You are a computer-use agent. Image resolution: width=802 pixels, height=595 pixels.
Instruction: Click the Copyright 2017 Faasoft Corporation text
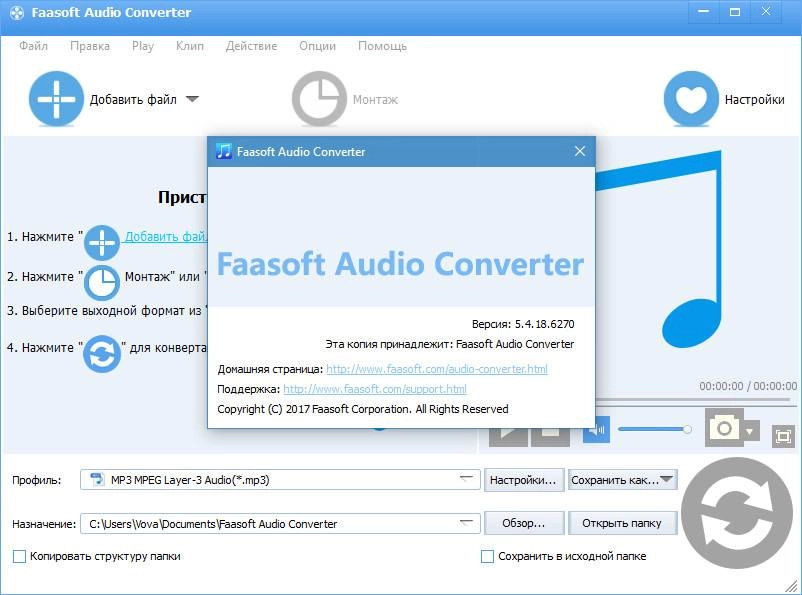click(x=363, y=409)
